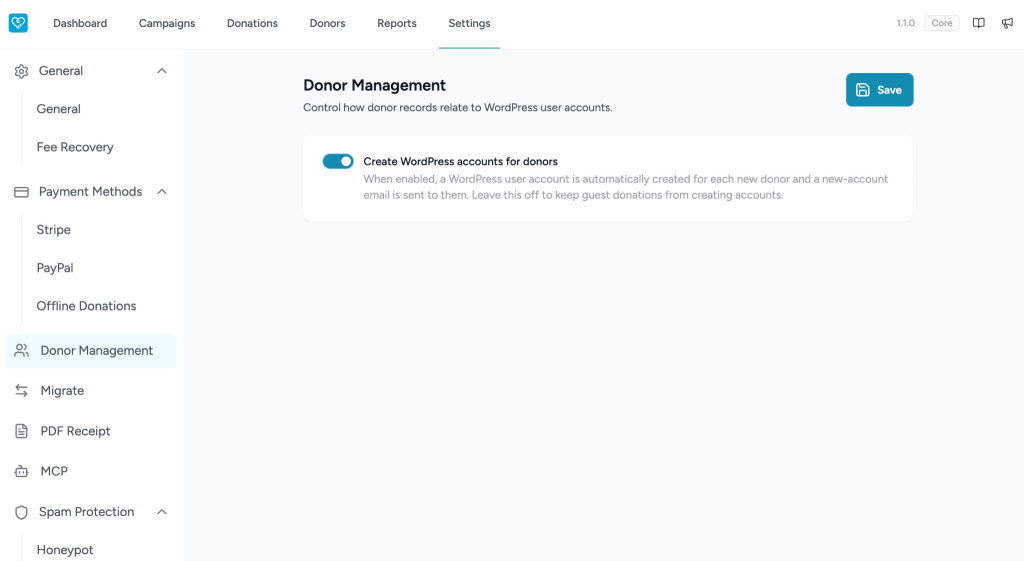
Task: Select Donor Management in sidebar
Action: 91,351
